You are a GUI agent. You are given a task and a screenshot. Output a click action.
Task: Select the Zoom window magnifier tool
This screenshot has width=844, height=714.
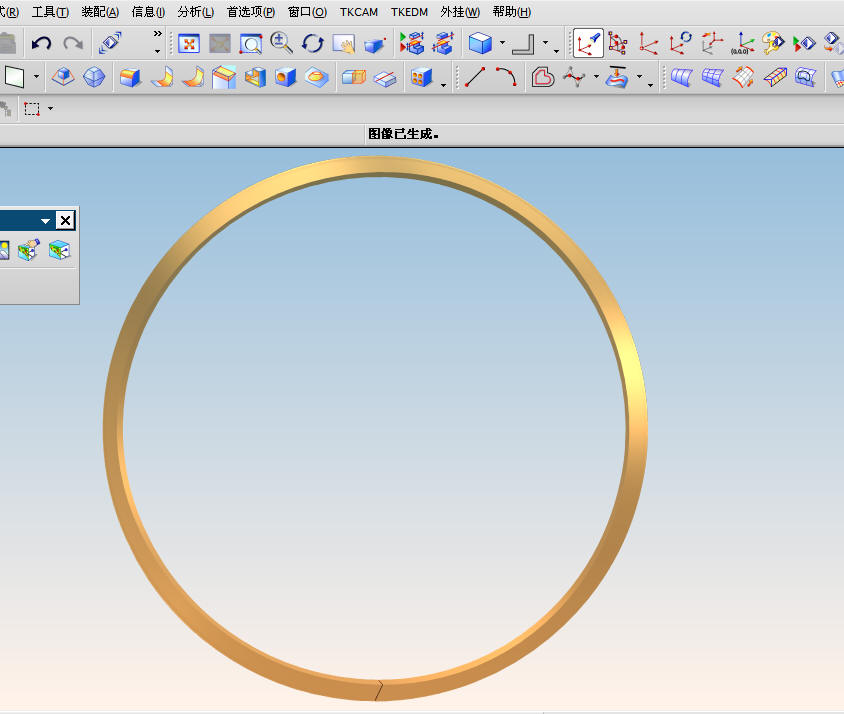(250, 44)
